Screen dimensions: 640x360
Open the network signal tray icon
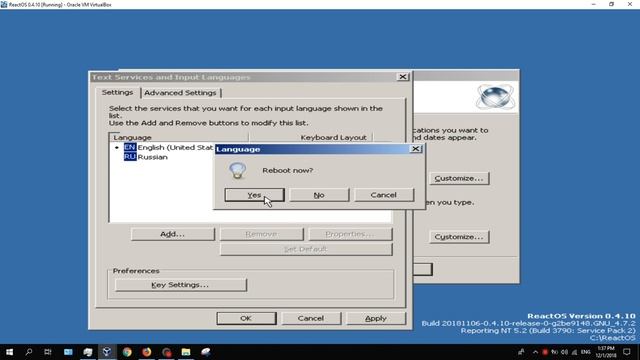pos(574,352)
